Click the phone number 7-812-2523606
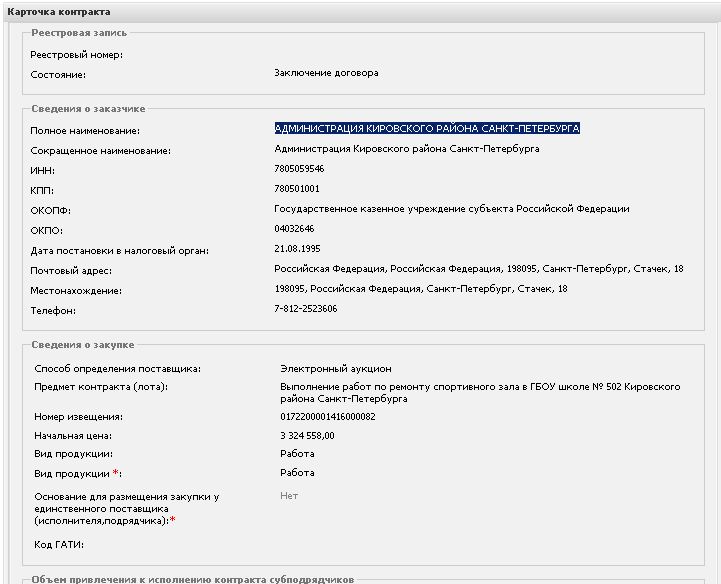Viewport: 721px width, 584px height. [x=305, y=309]
